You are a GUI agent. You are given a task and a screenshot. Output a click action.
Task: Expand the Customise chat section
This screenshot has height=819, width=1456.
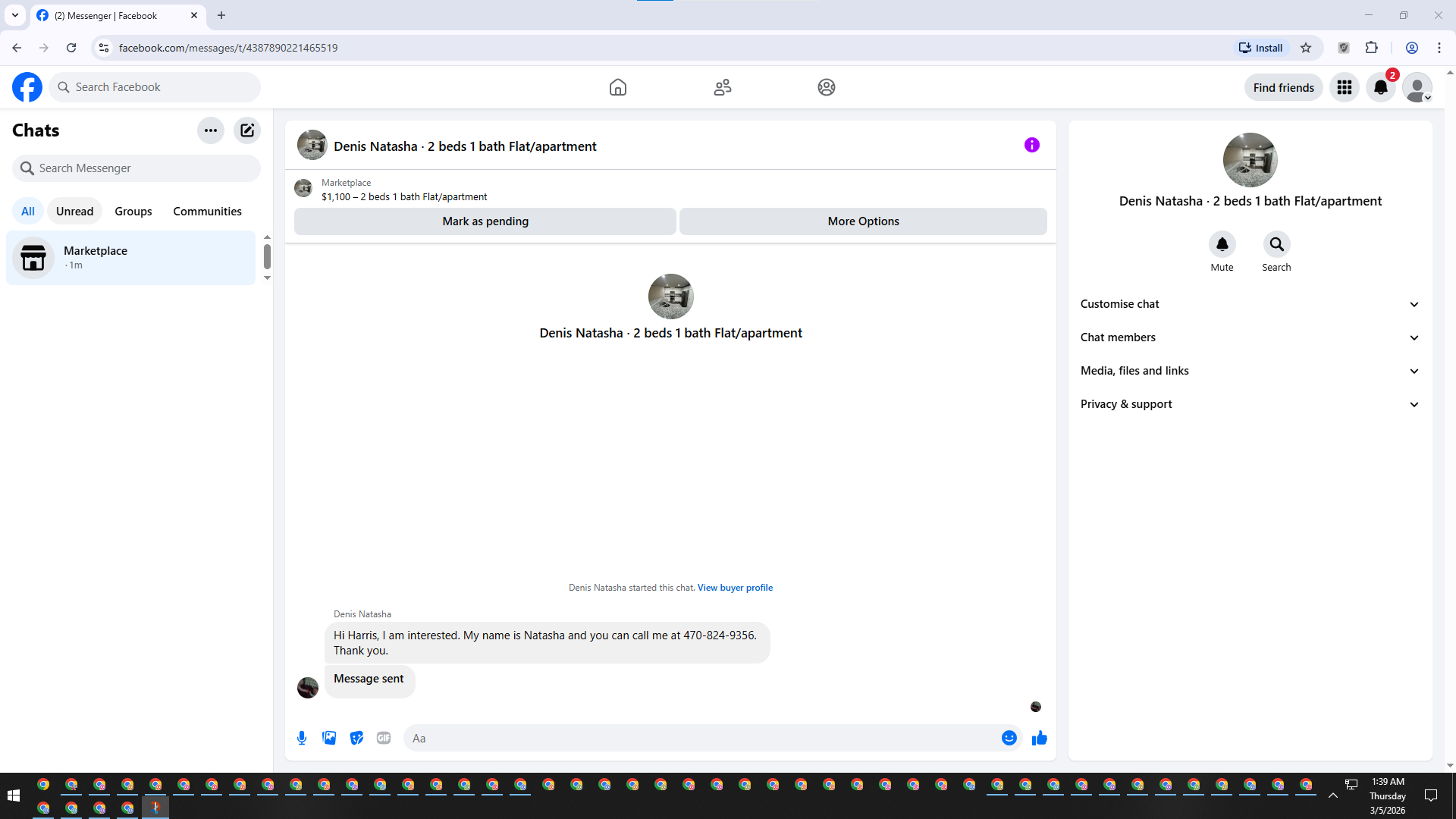1250,304
